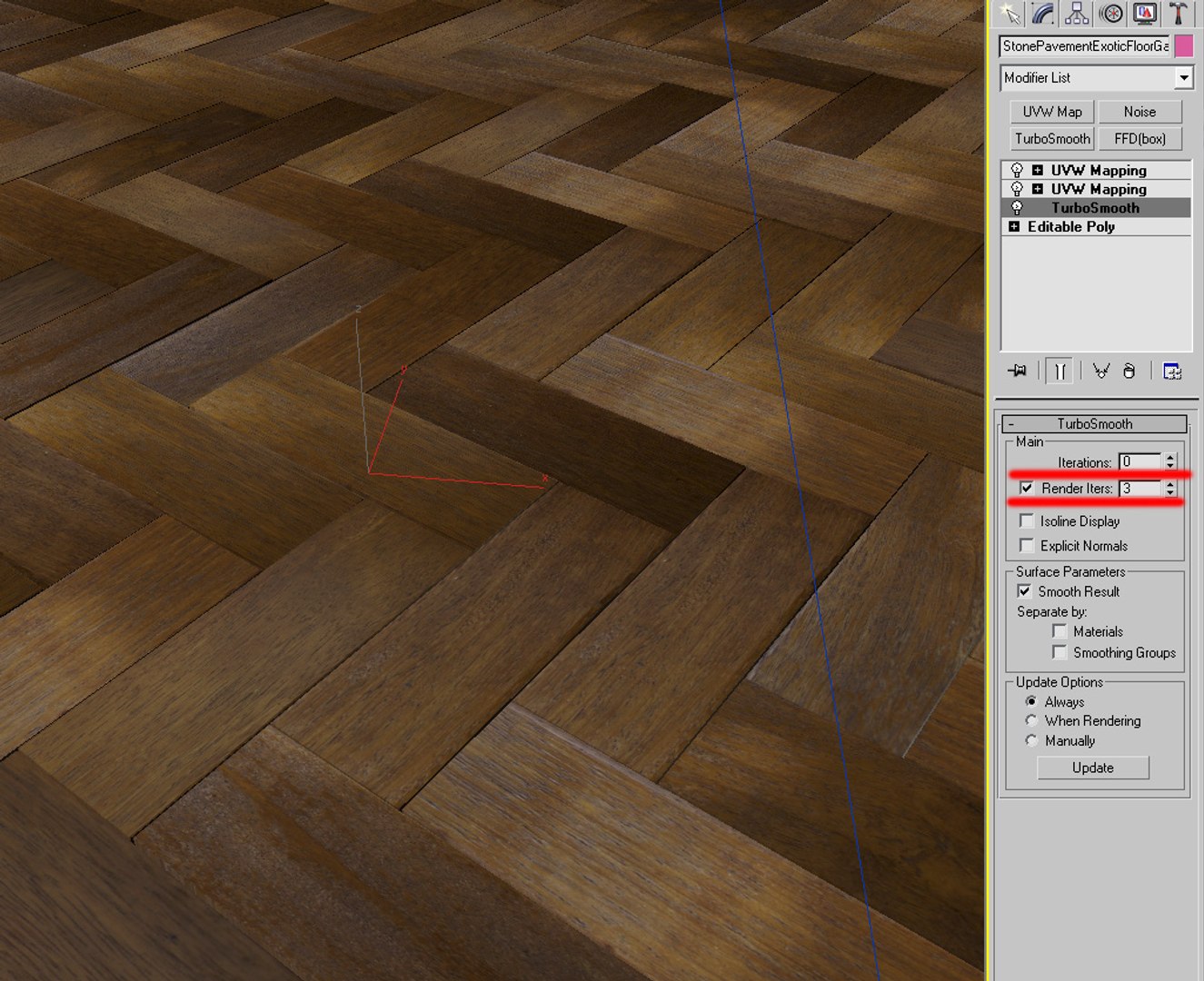
Task: Select the Manually update radio button
Action: tap(1031, 741)
